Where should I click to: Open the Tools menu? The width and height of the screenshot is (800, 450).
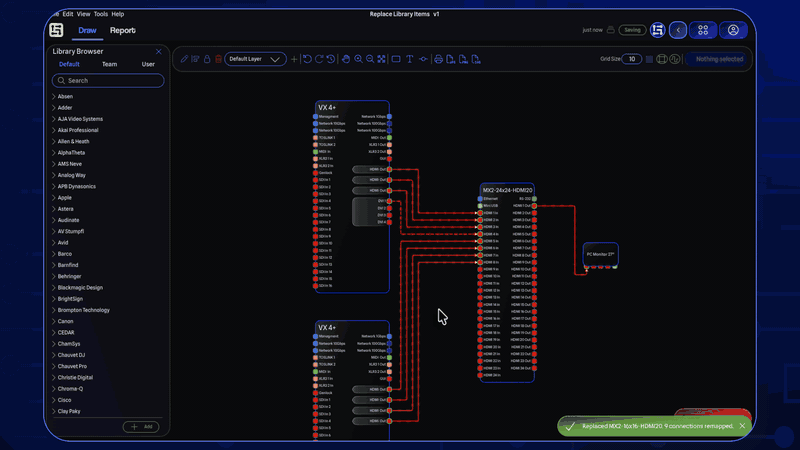[x=101, y=14]
